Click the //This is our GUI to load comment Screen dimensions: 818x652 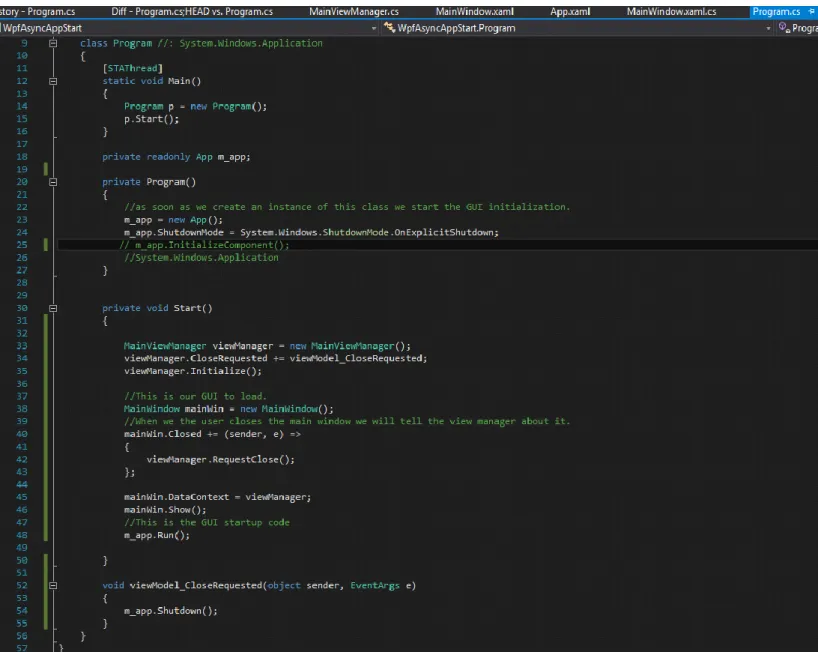pos(195,396)
